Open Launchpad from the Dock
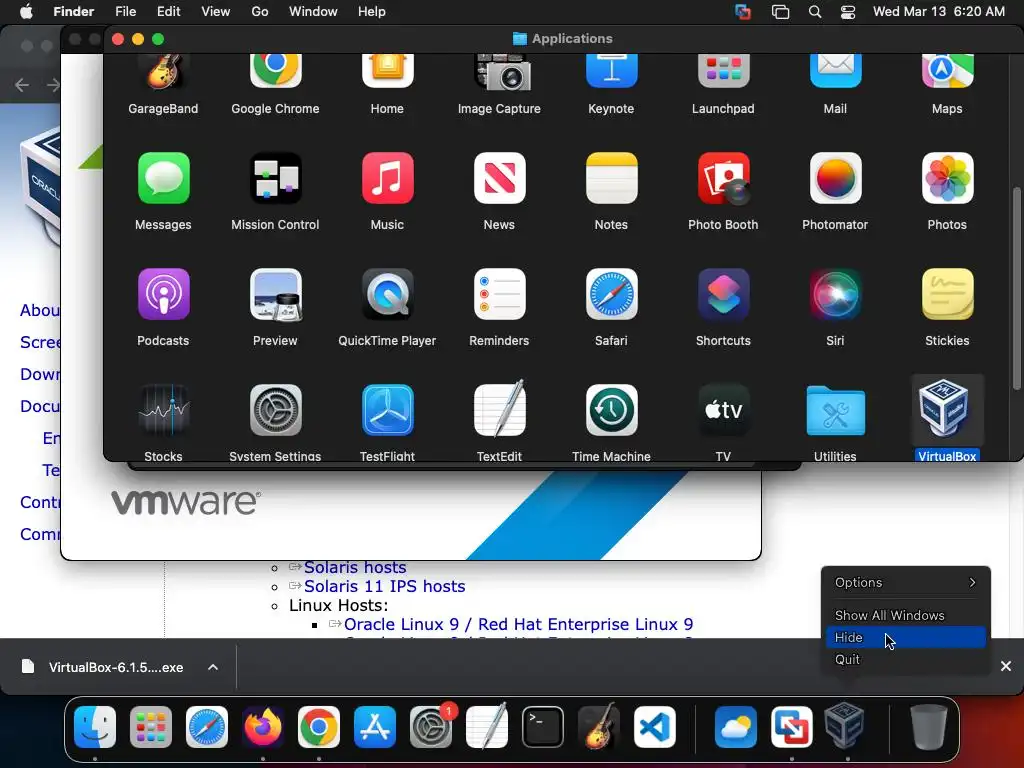1024x768 pixels. (x=151, y=727)
